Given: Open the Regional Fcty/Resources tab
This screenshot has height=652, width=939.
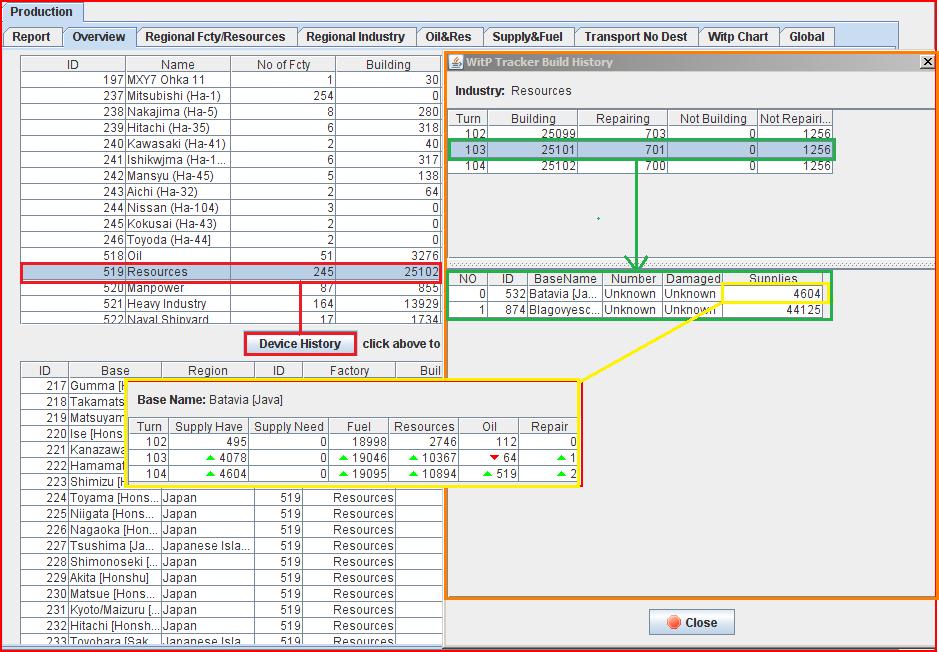Looking at the screenshot, I should [215, 37].
